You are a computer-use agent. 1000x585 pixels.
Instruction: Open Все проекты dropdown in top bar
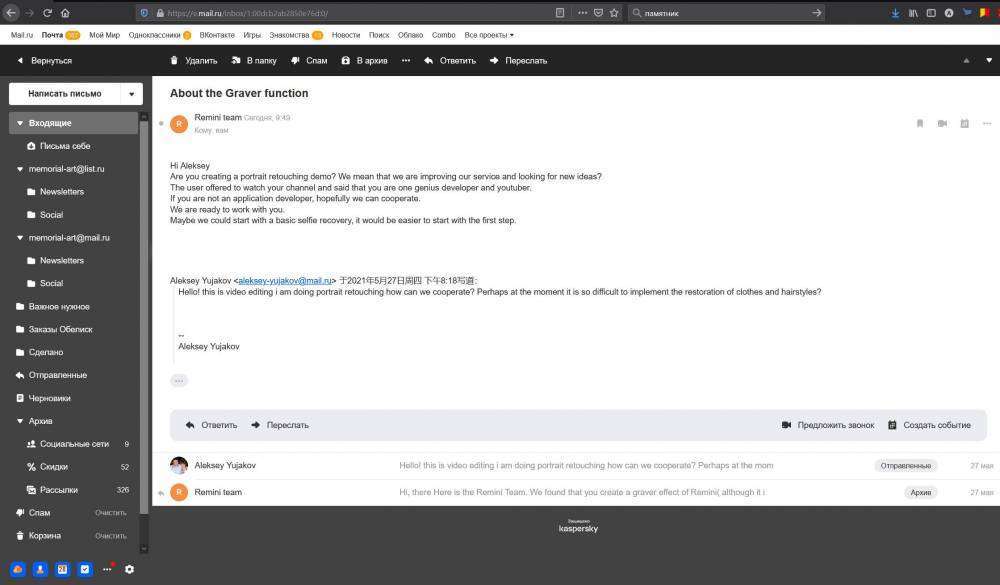489,35
